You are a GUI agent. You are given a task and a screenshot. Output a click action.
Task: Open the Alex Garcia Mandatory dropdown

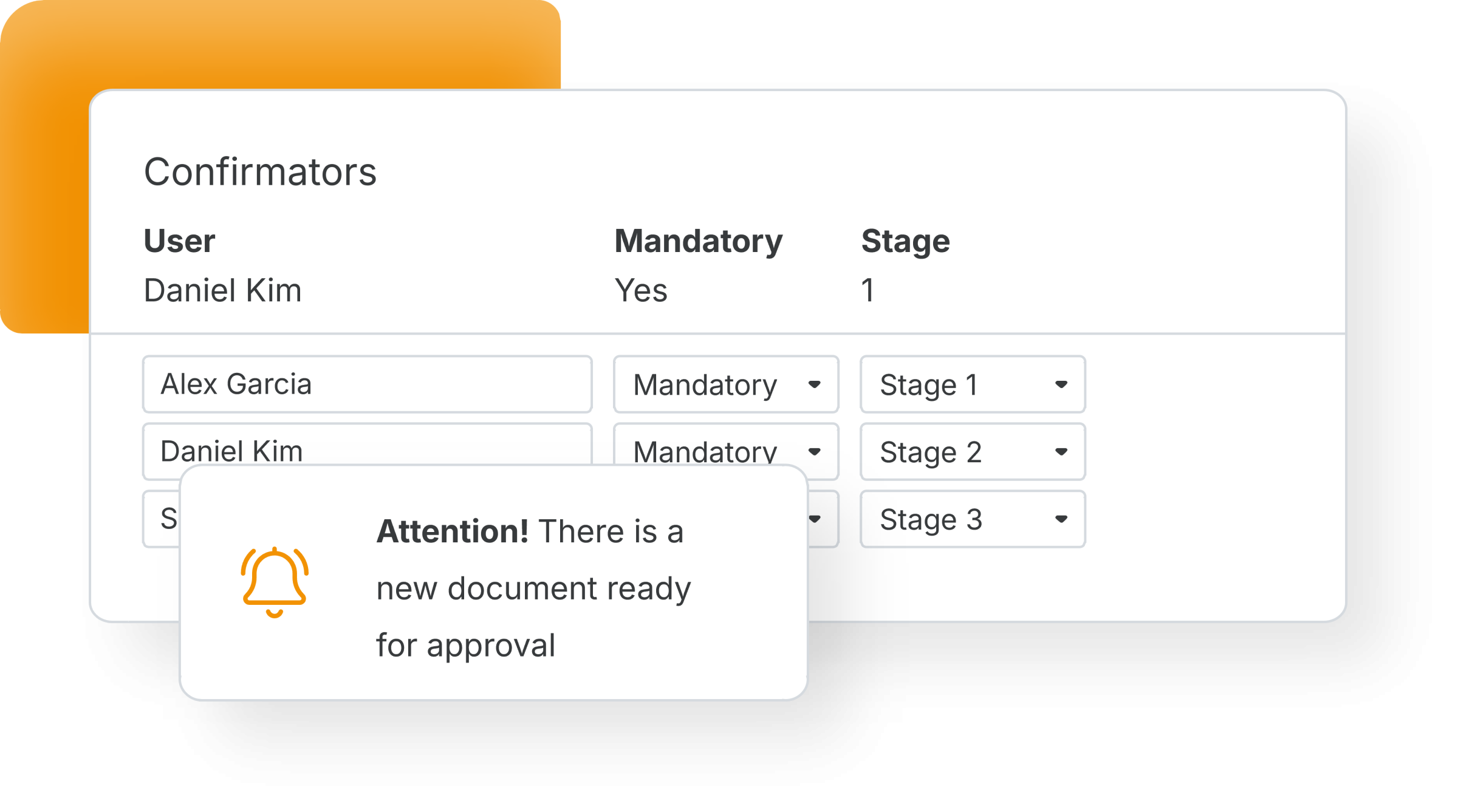pos(726,384)
